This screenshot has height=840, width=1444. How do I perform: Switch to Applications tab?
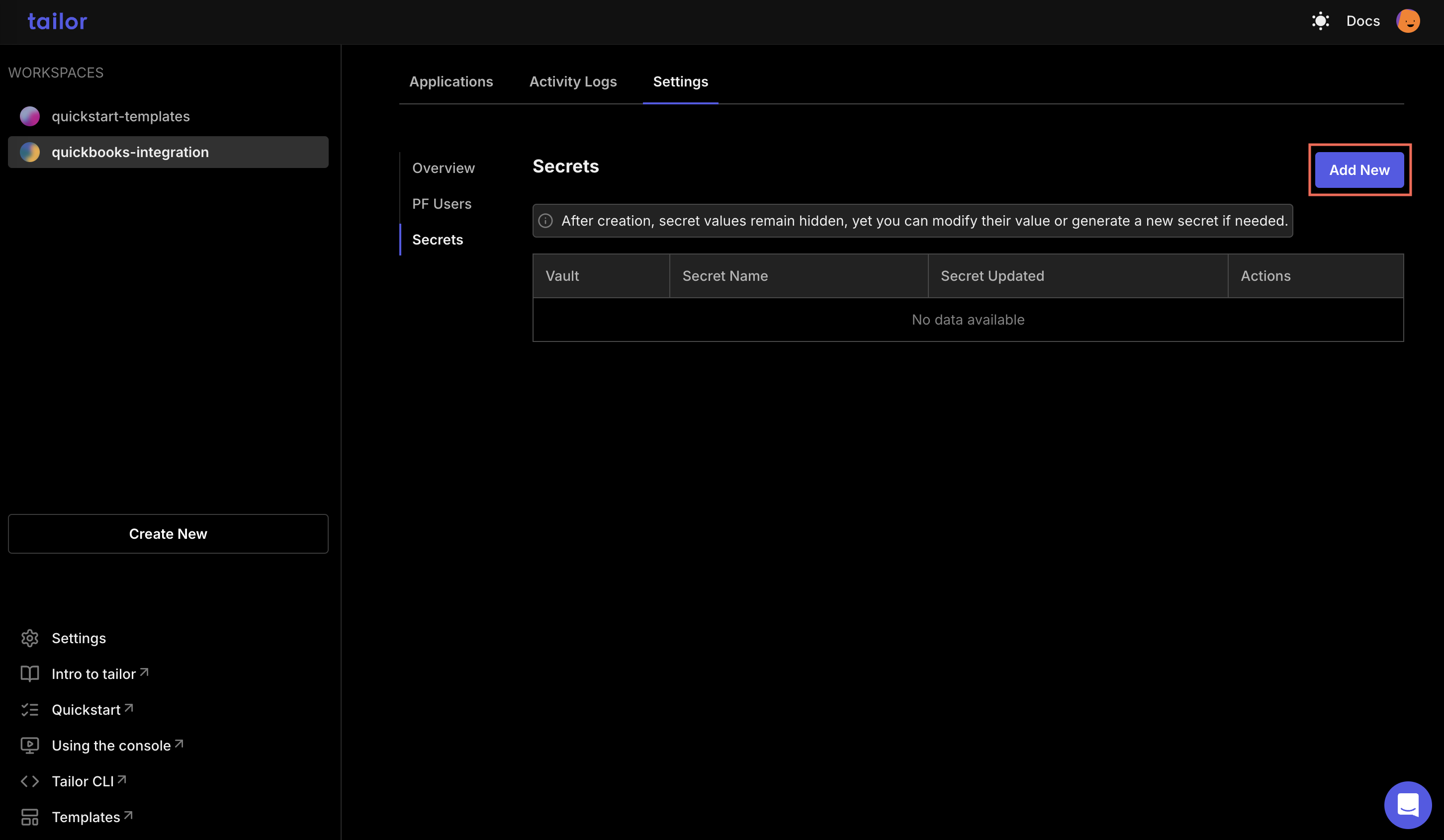click(451, 81)
